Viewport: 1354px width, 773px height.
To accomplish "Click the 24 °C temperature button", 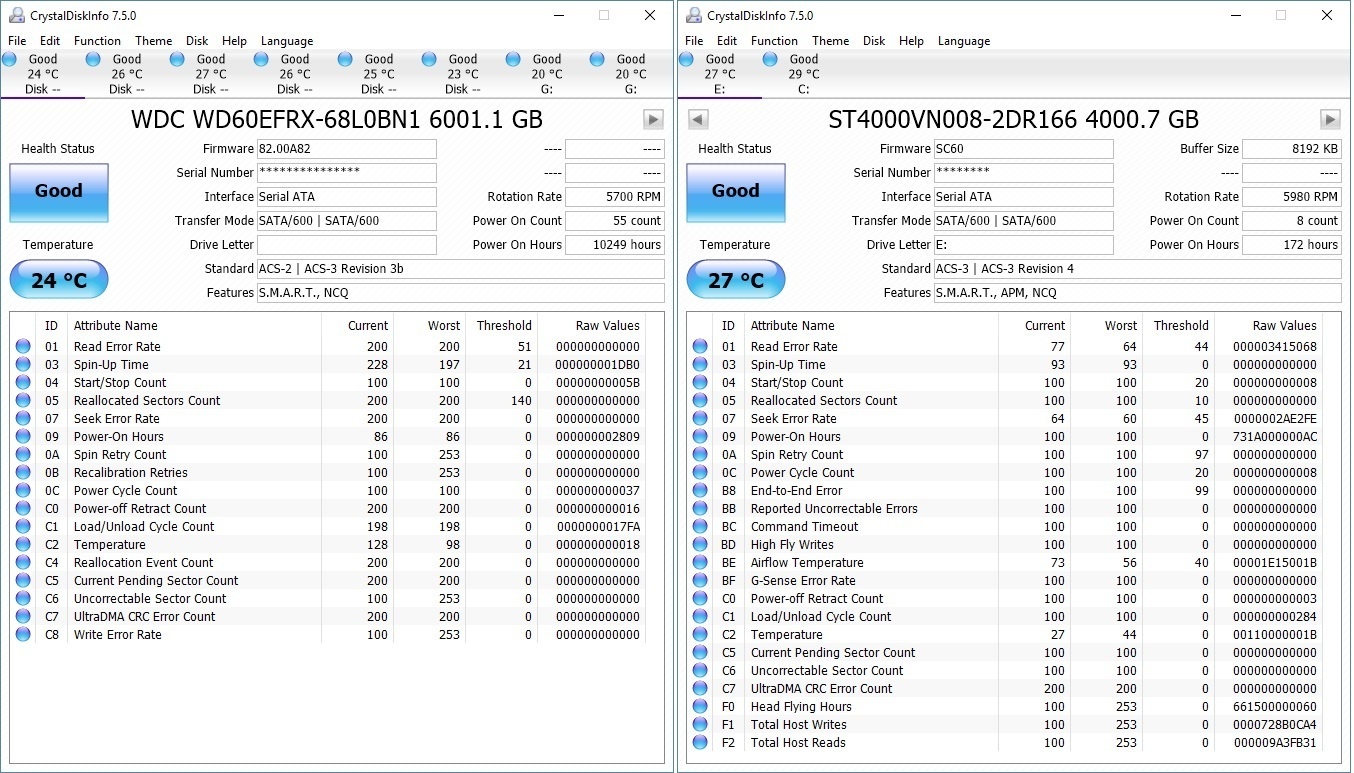I will [59, 280].
